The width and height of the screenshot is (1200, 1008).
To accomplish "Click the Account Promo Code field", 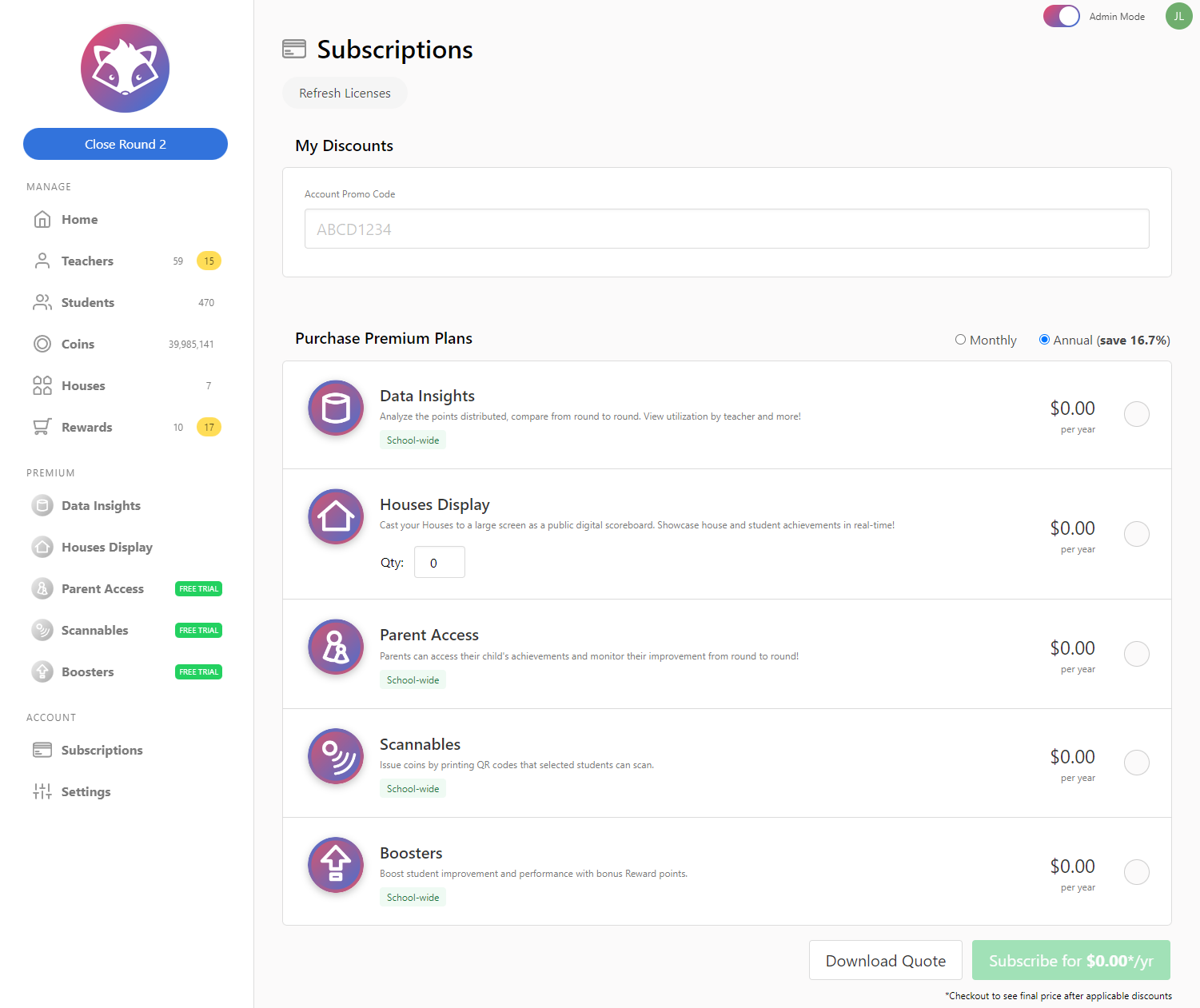I will (x=726, y=229).
